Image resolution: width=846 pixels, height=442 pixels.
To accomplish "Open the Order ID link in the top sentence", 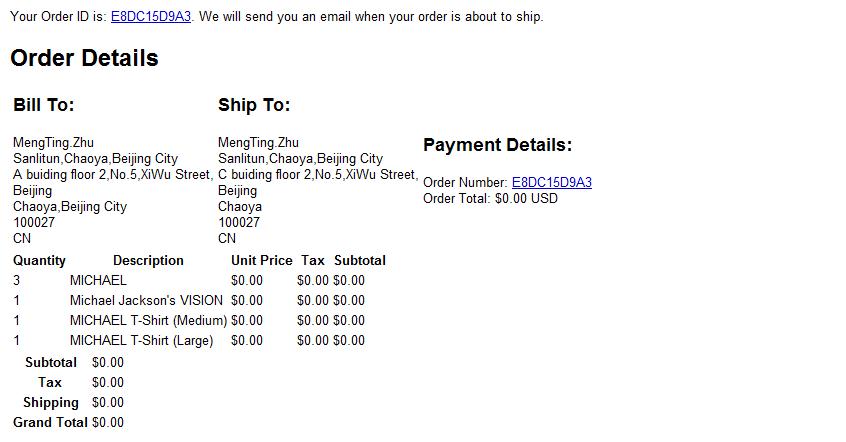I will [x=151, y=17].
